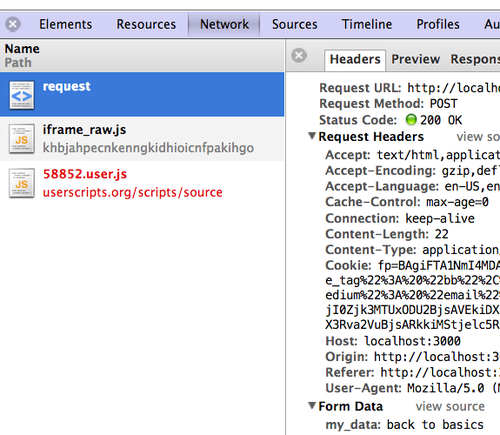Click the Cache-Control max-age=0 line
This screenshot has width=500, height=435.
pyautogui.click(x=407, y=202)
